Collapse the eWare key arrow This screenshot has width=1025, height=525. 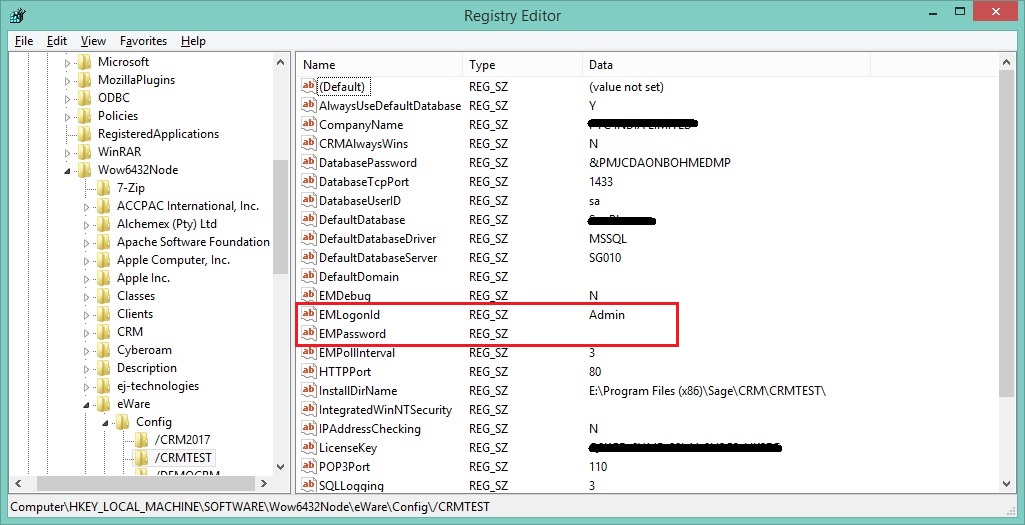click(87, 405)
